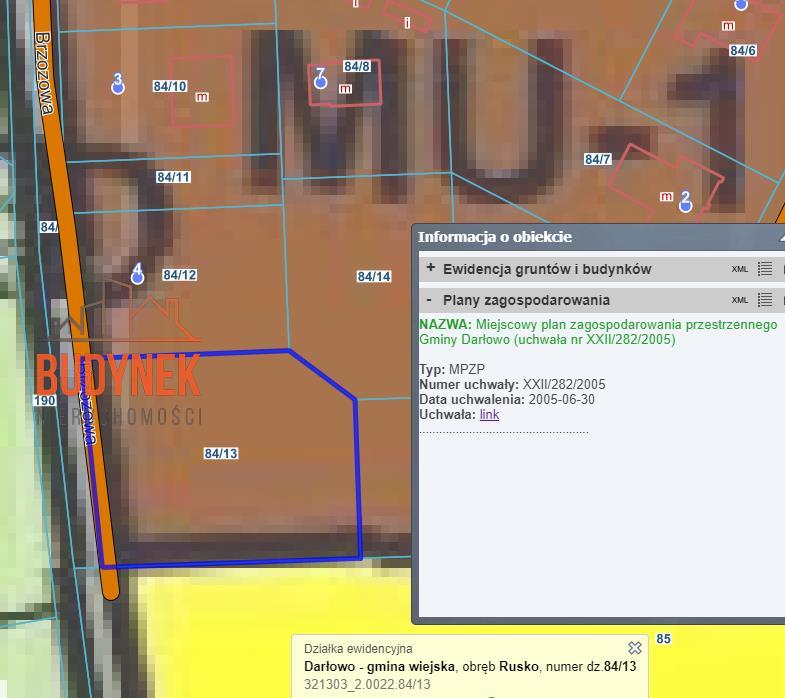Show list view for Plany zagospodarowania
Image resolution: width=785 pixels, height=698 pixels.
(x=765, y=300)
